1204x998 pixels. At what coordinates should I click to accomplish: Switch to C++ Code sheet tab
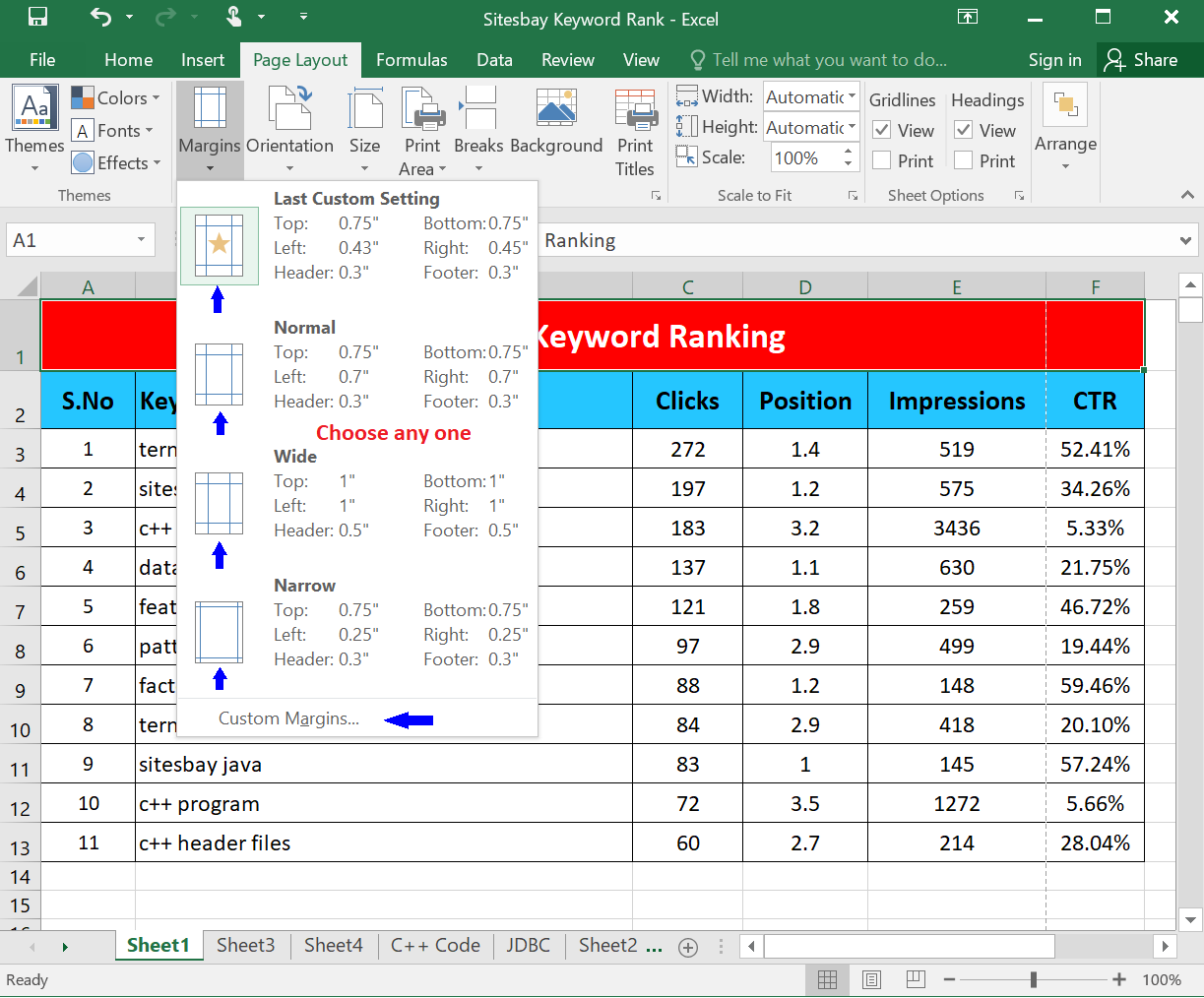tap(435, 946)
